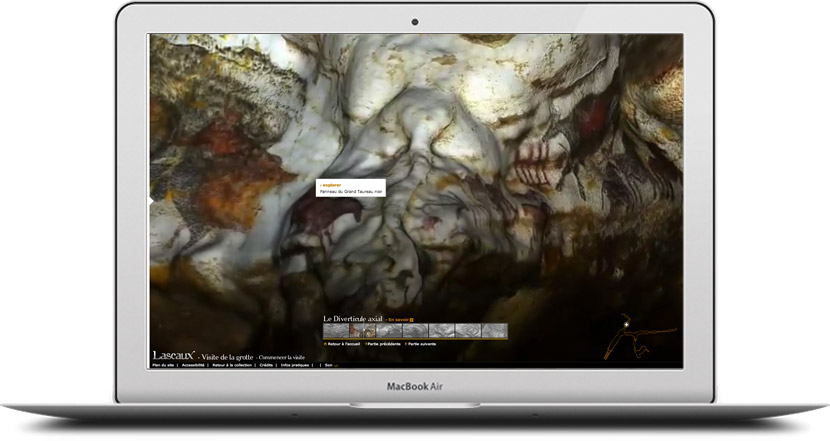Click 'Retour à l'accueil' link

[344, 344]
